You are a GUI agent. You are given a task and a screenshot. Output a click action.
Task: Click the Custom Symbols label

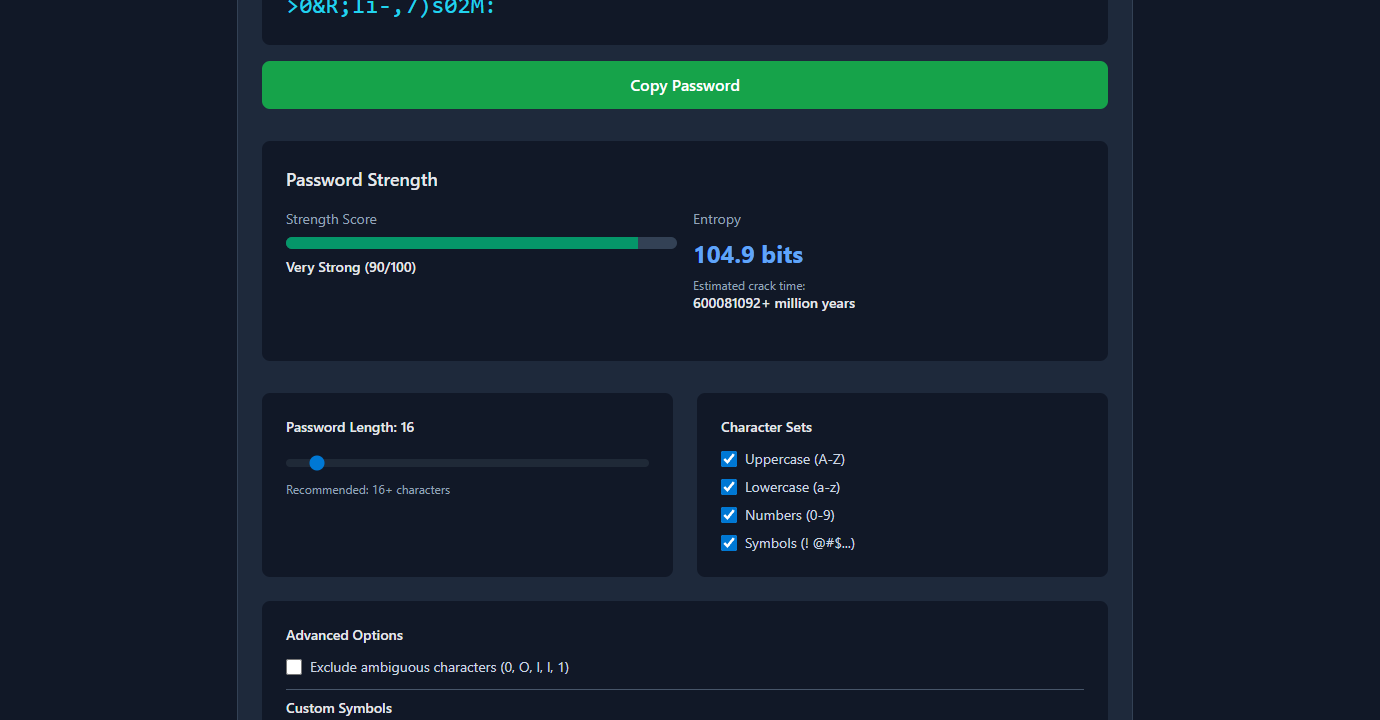point(339,708)
